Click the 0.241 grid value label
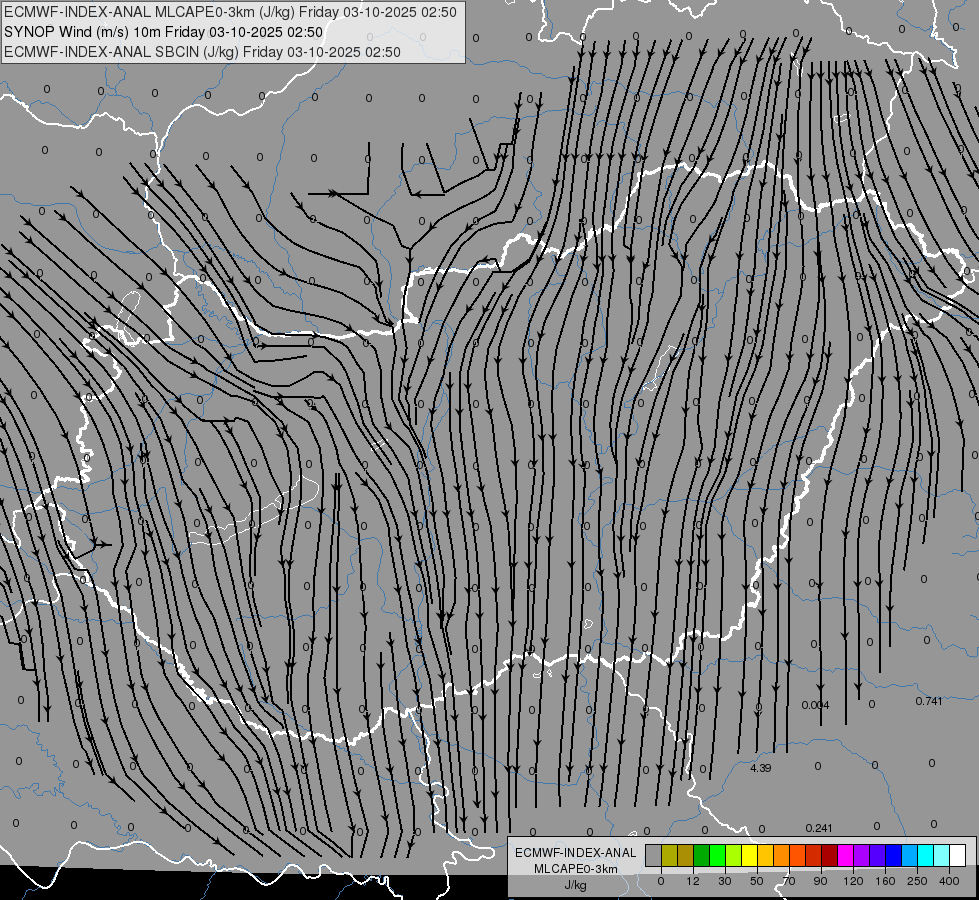This screenshot has width=979, height=900. pos(819,828)
